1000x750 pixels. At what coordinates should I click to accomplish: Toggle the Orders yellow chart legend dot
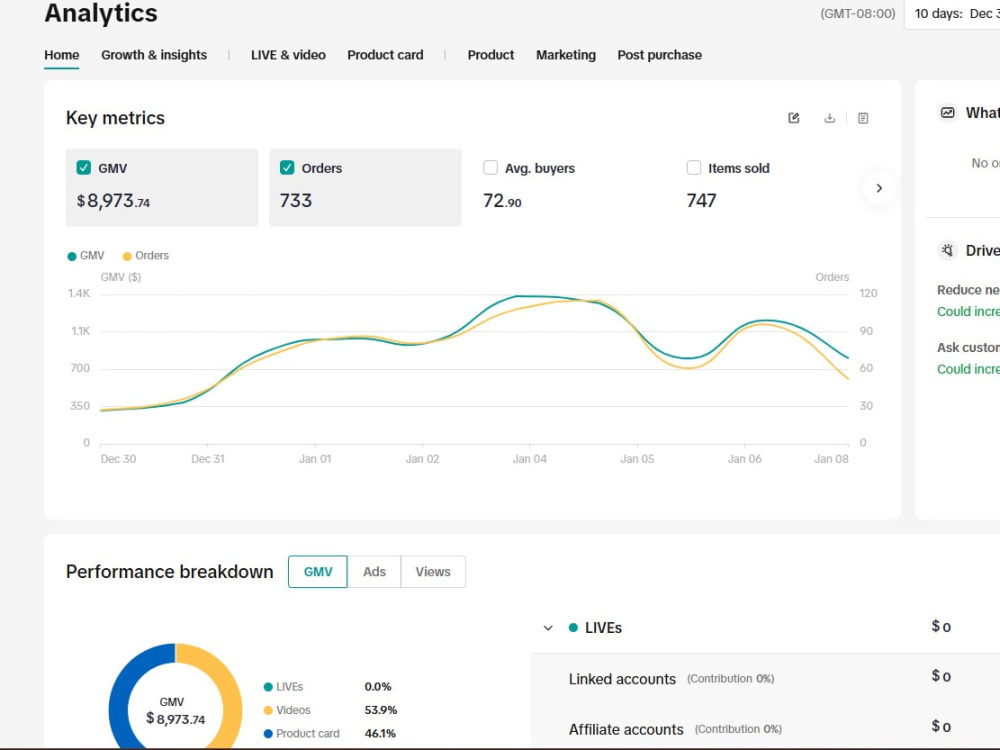click(127, 256)
